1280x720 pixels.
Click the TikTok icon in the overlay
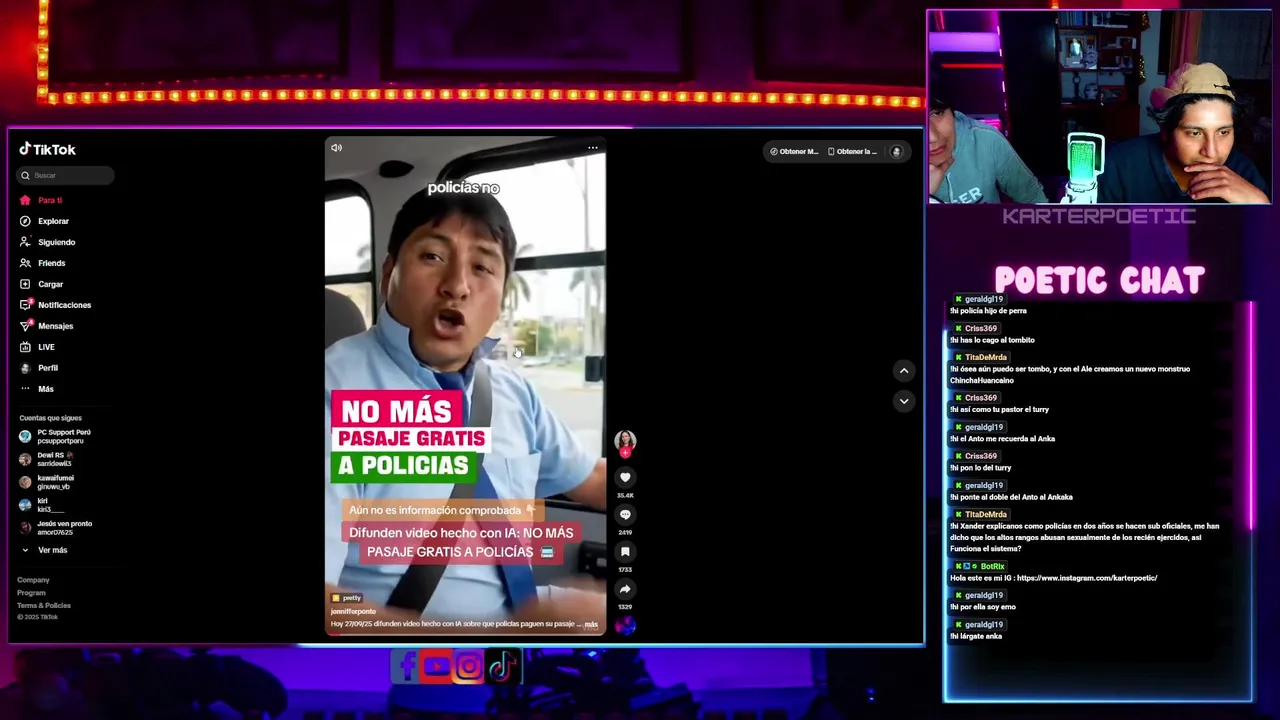(x=502, y=666)
